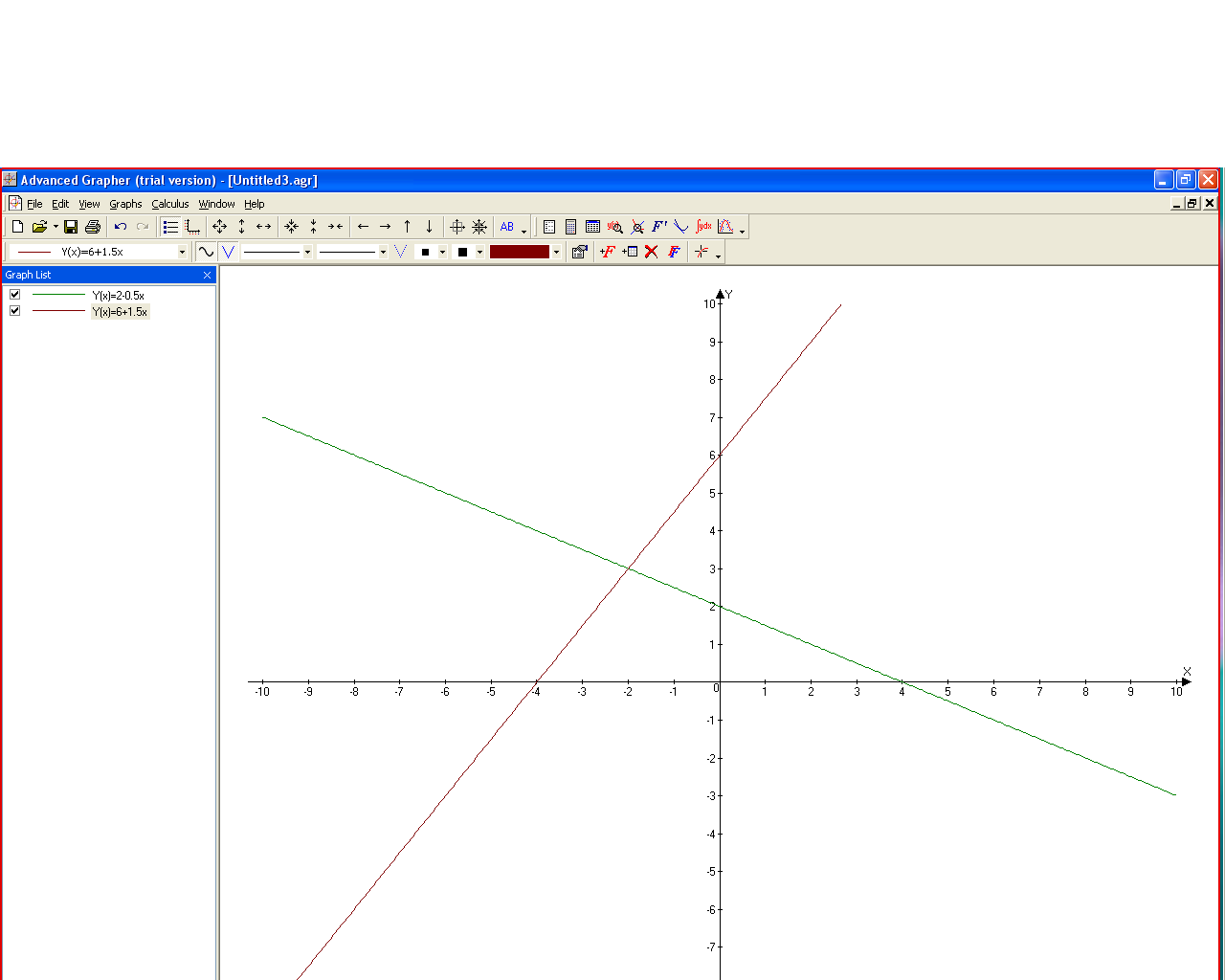Add a table graph with the plus-table icon
Image resolution: width=1225 pixels, height=980 pixels.
[x=630, y=252]
